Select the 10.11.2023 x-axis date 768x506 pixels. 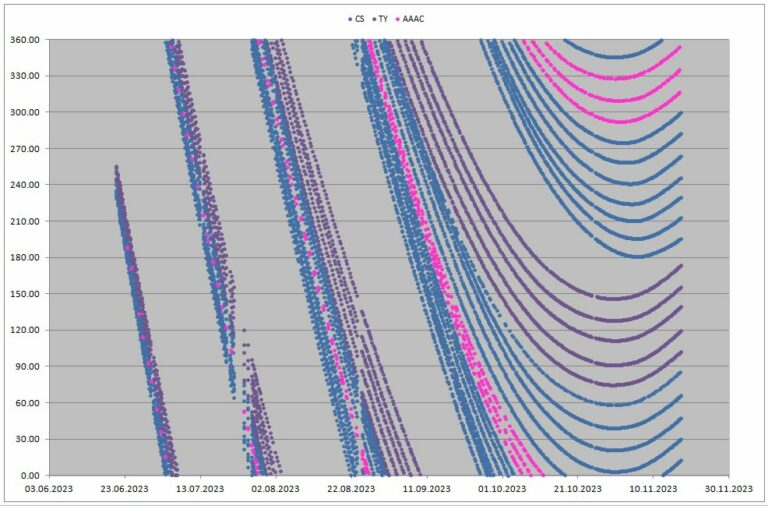pos(653,489)
